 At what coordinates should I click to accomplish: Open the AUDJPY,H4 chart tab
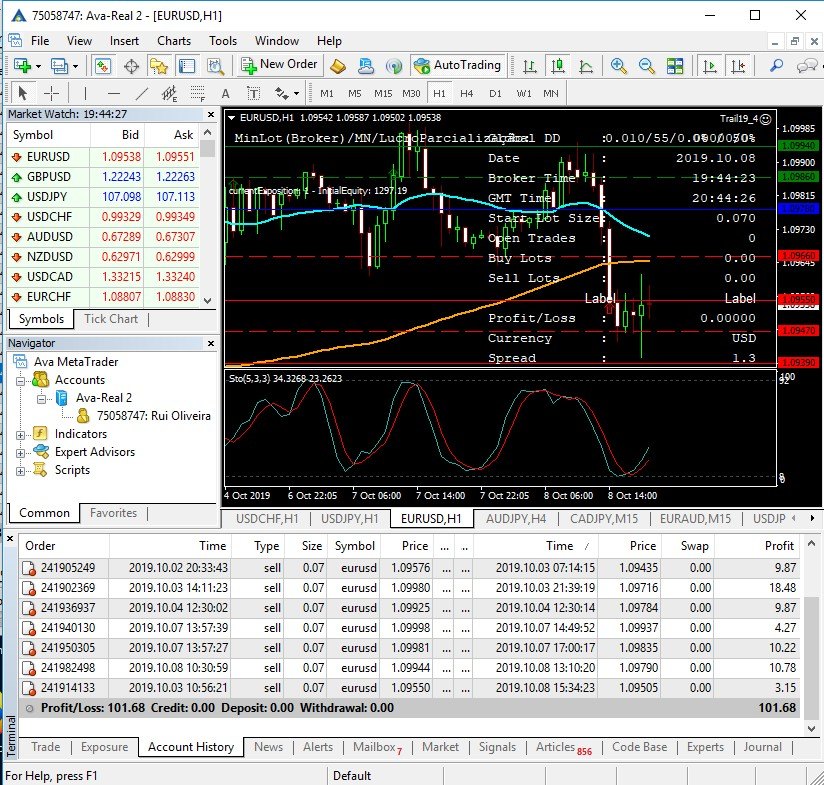(x=516, y=519)
